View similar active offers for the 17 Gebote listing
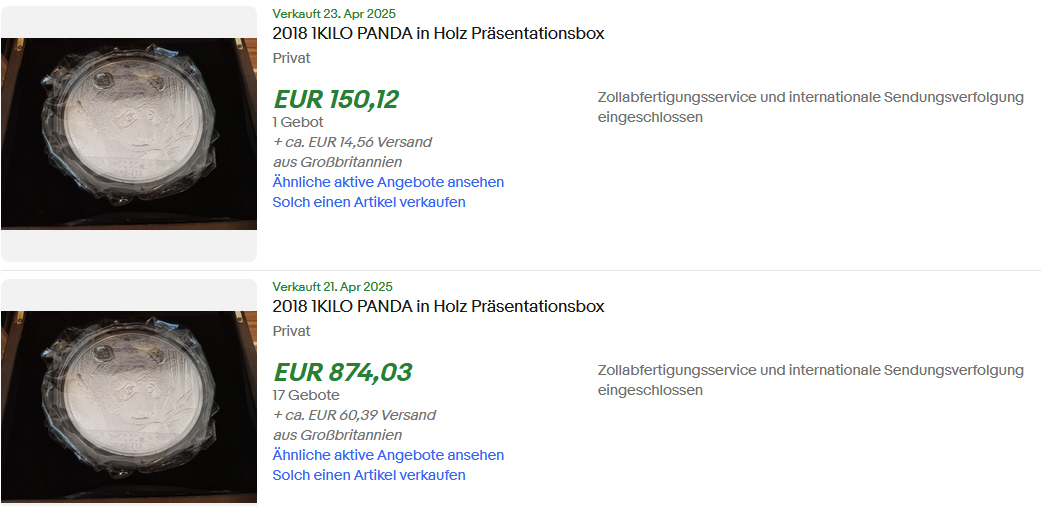Viewport: 1041px width, 506px height. pyautogui.click(x=388, y=455)
